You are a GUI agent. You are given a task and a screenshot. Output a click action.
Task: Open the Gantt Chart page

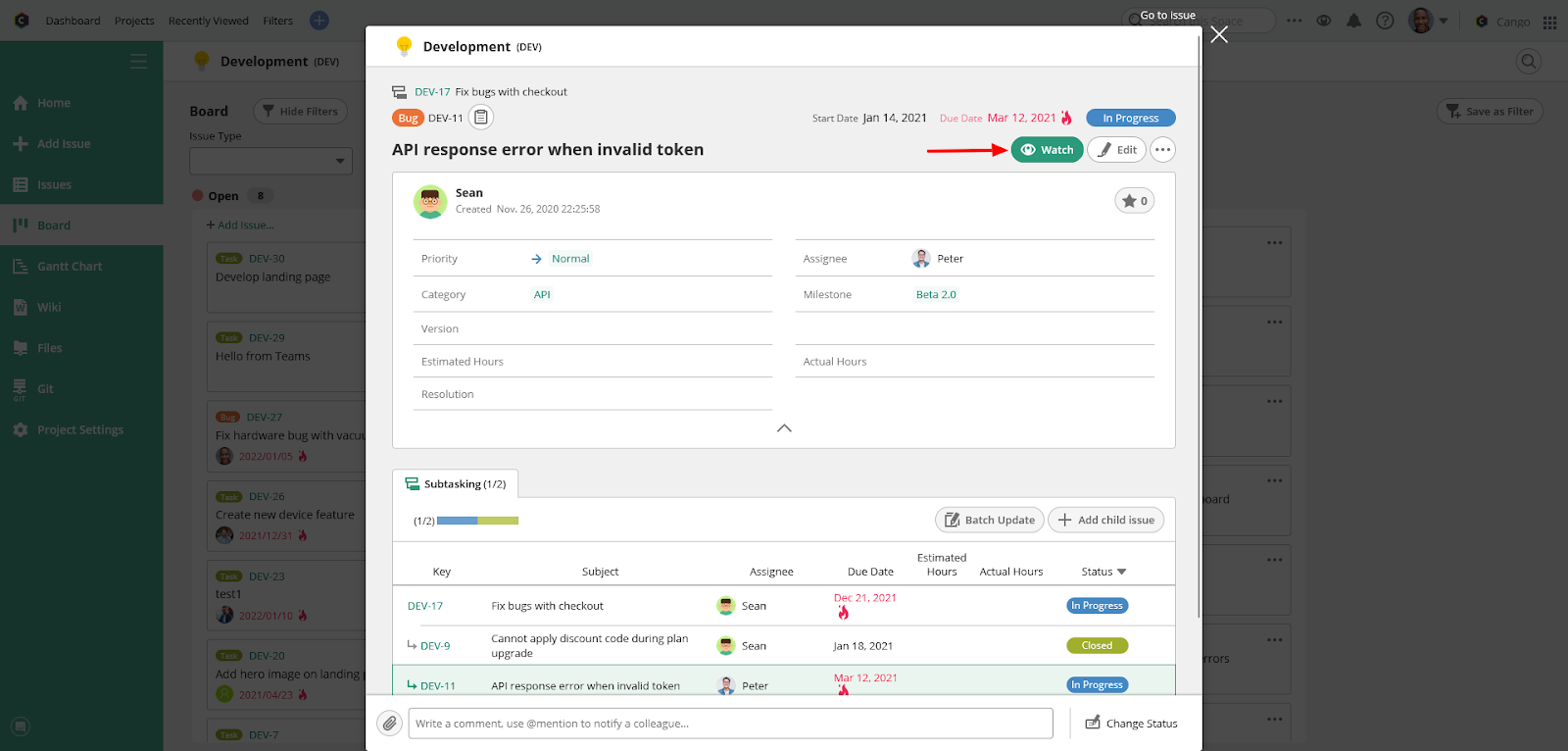[69, 267]
